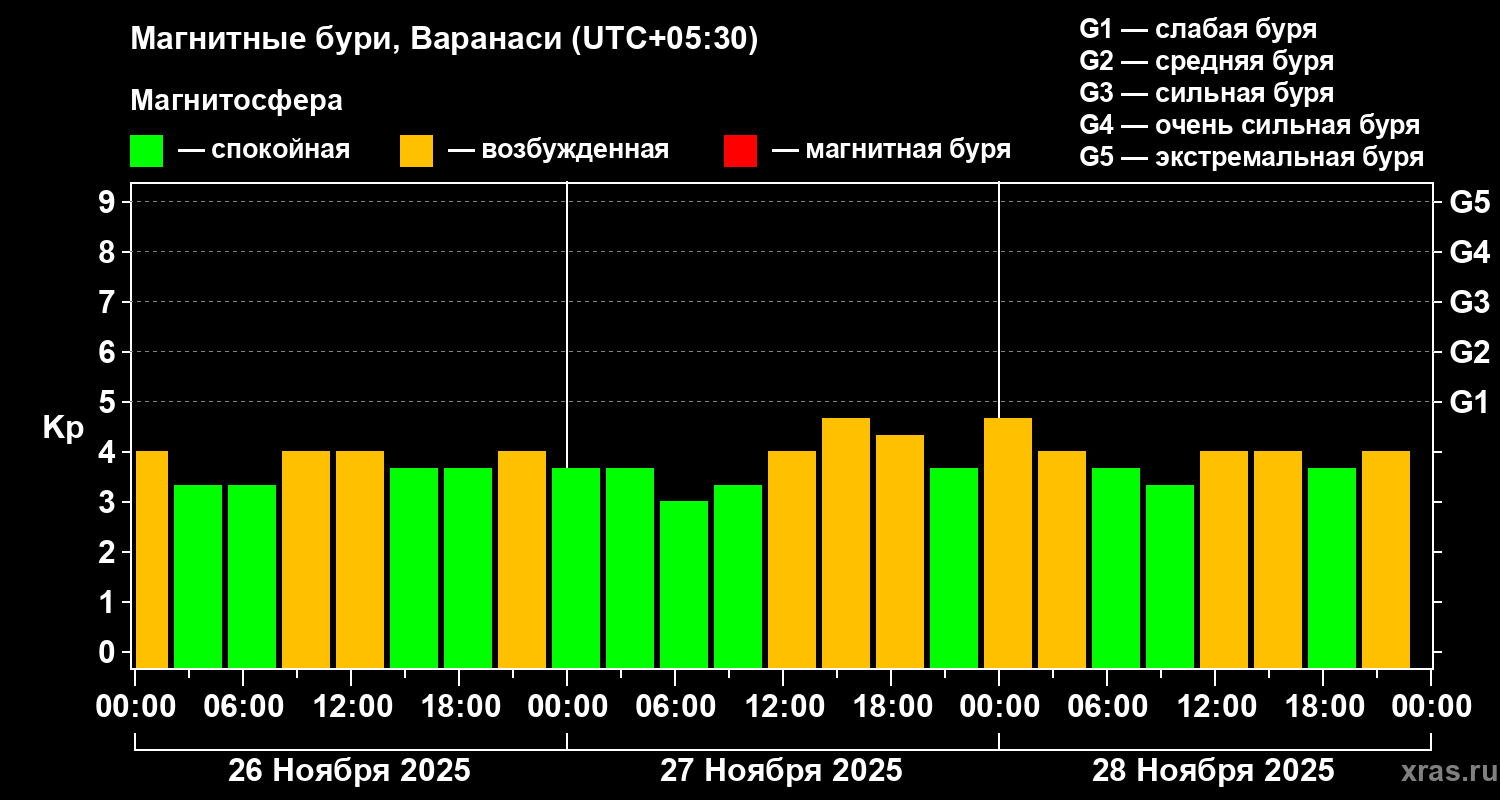Select the "26 Ноября 2025" date label
This screenshot has height=800, width=1500.
tap(349, 771)
